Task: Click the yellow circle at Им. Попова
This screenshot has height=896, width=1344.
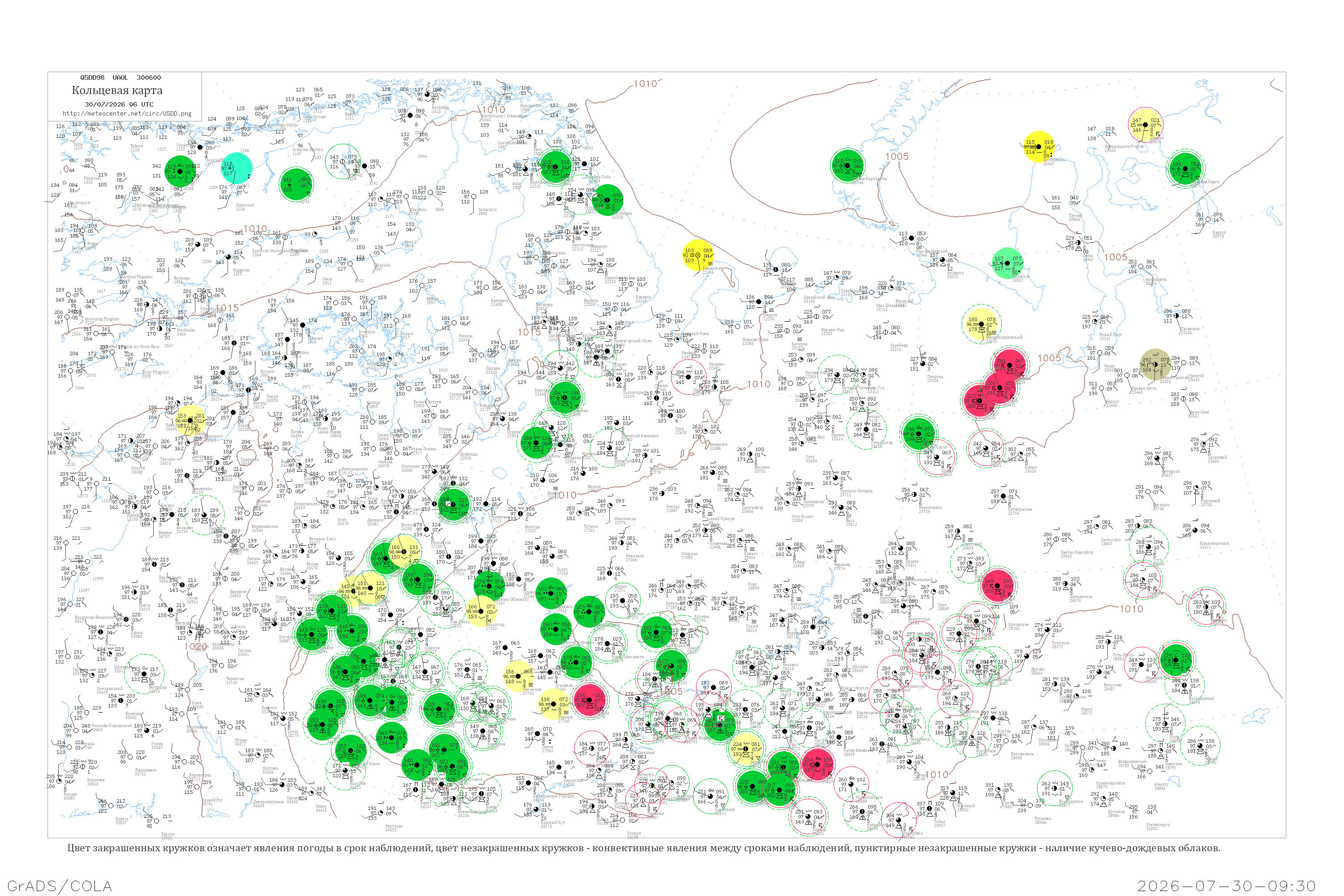Action: (x=1039, y=147)
